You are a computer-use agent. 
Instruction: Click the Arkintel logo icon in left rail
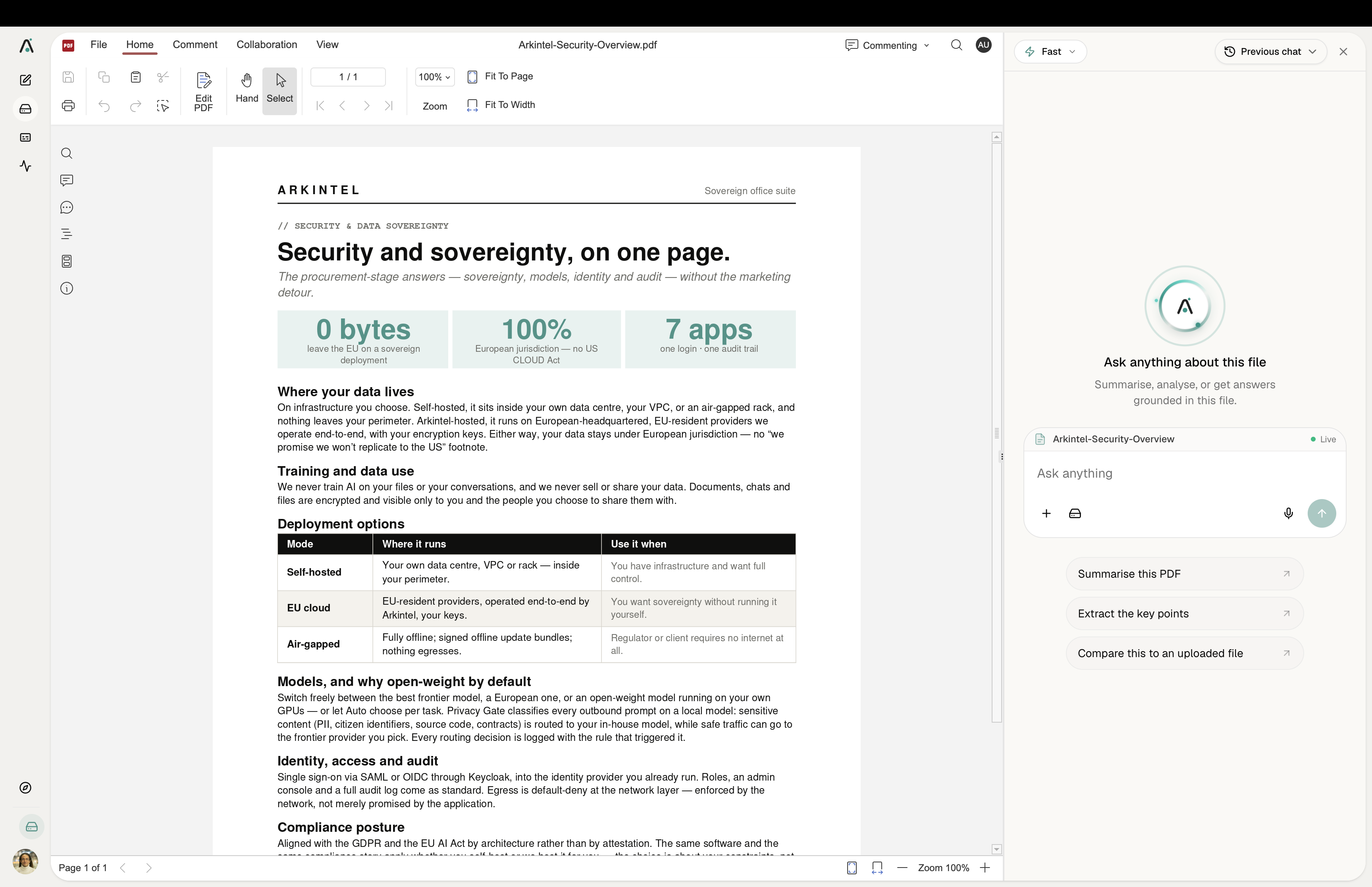[x=26, y=46]
